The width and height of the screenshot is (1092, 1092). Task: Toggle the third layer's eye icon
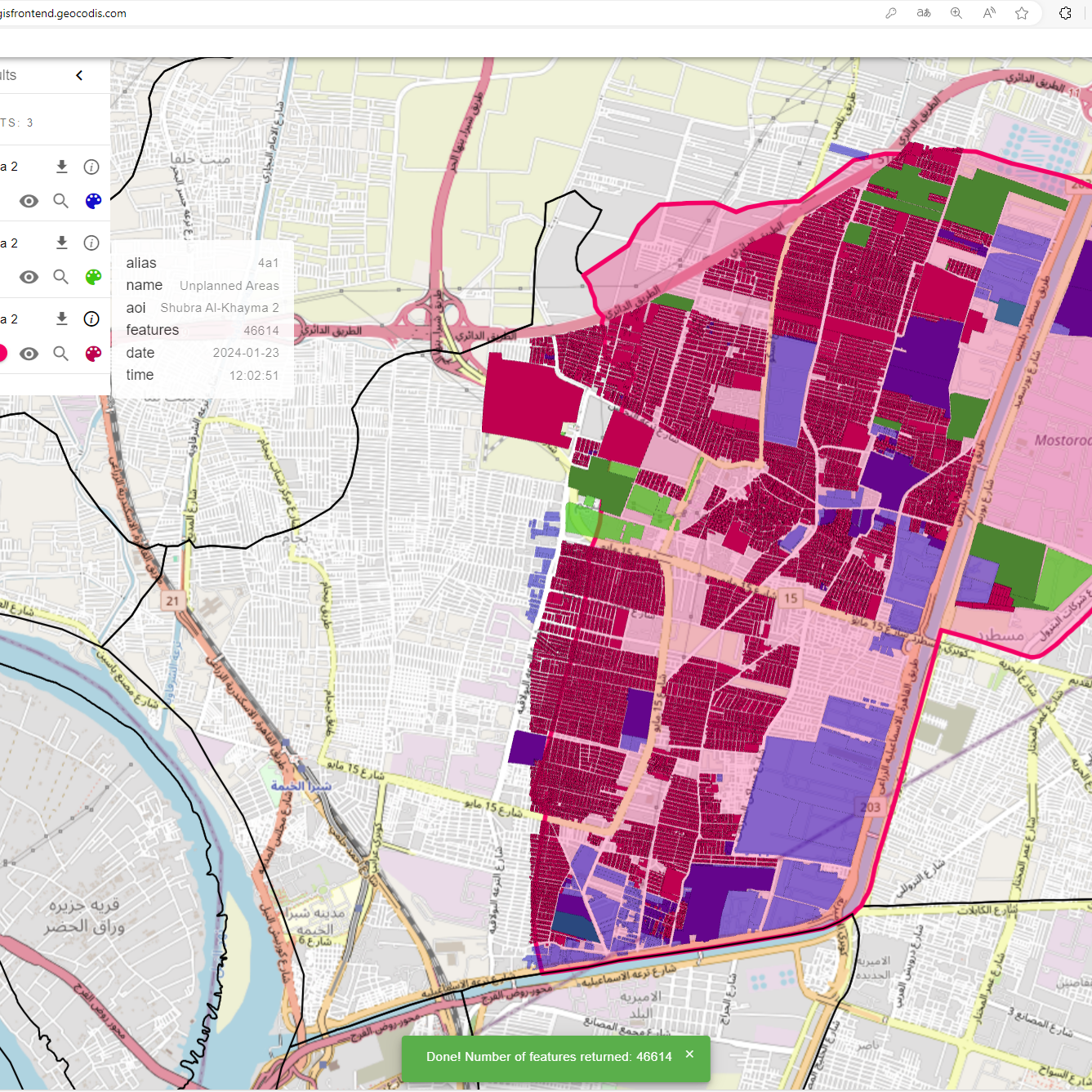[29, 354]
